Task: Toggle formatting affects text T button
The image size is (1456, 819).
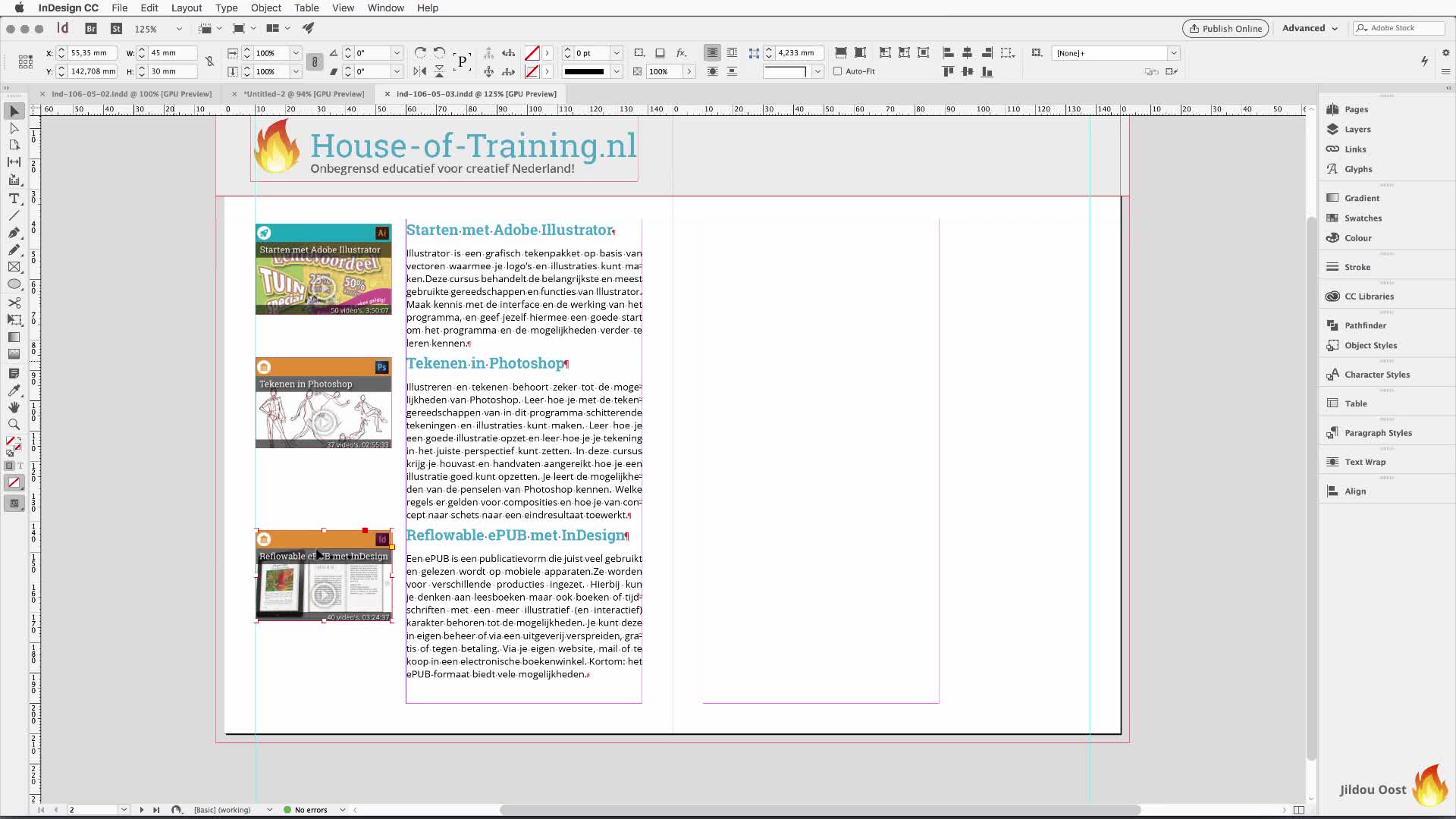Action: [x=20, y=466]
